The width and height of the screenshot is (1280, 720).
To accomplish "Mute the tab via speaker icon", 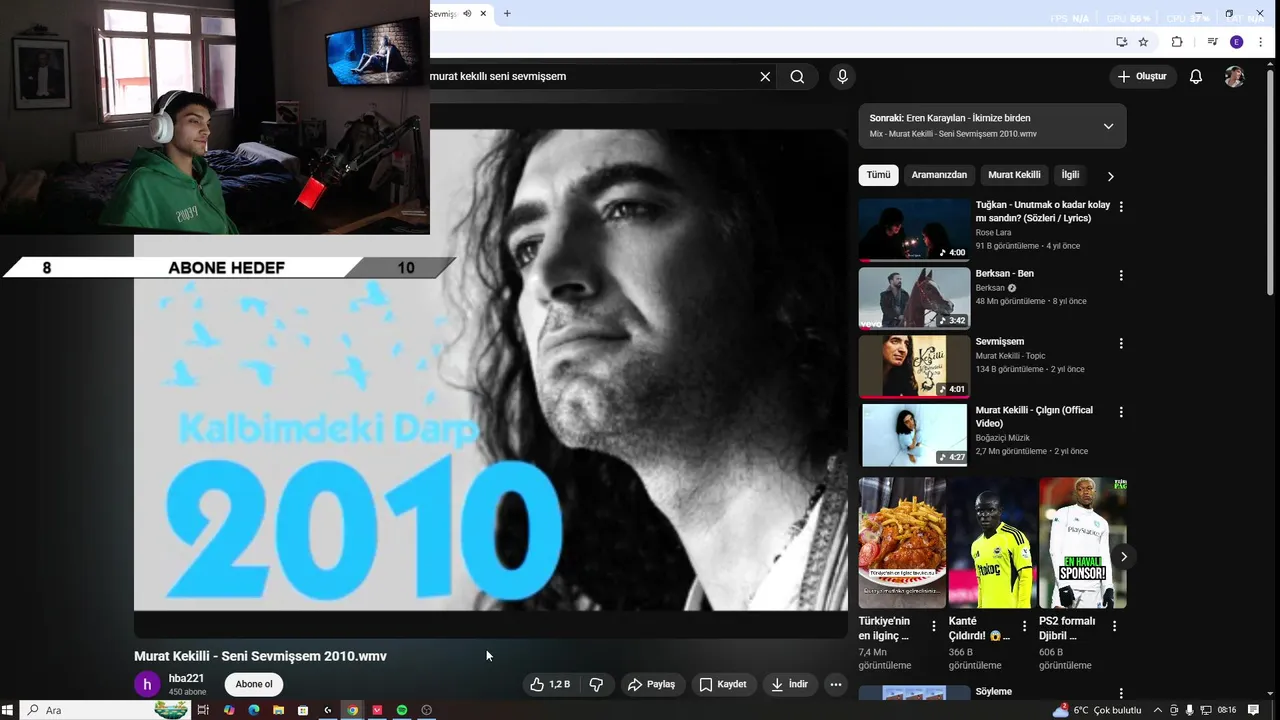I will (467, 13).
